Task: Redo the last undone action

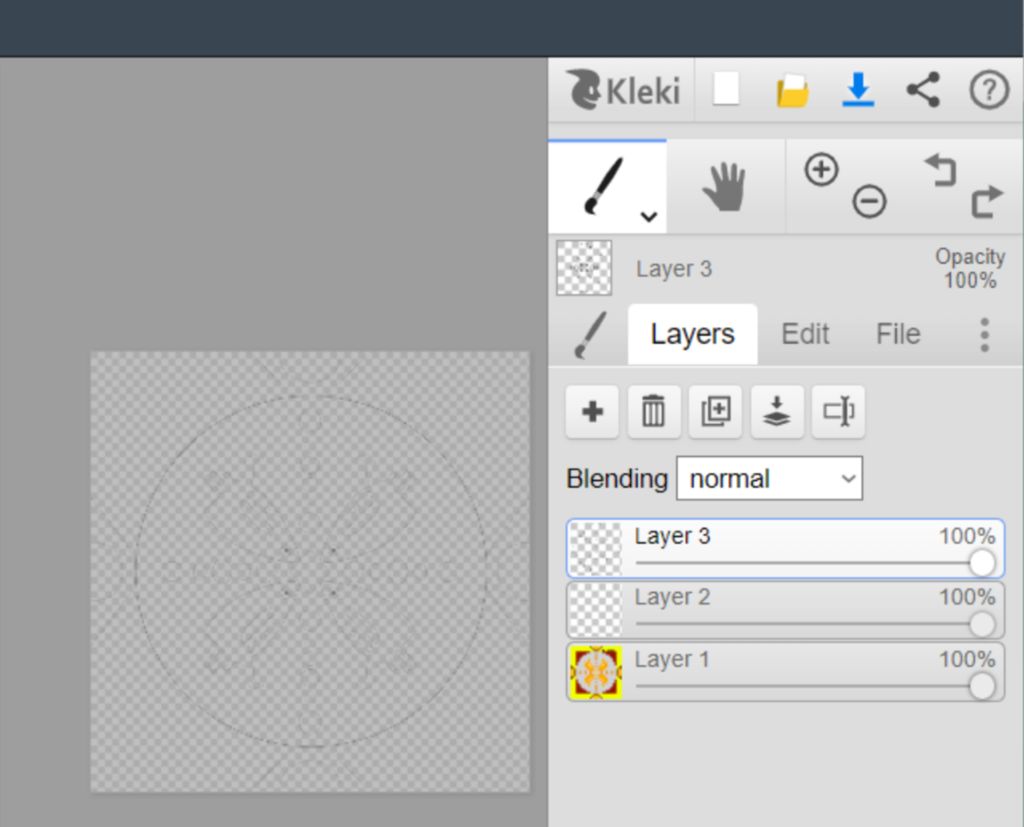Action: (x=986, y=201)
